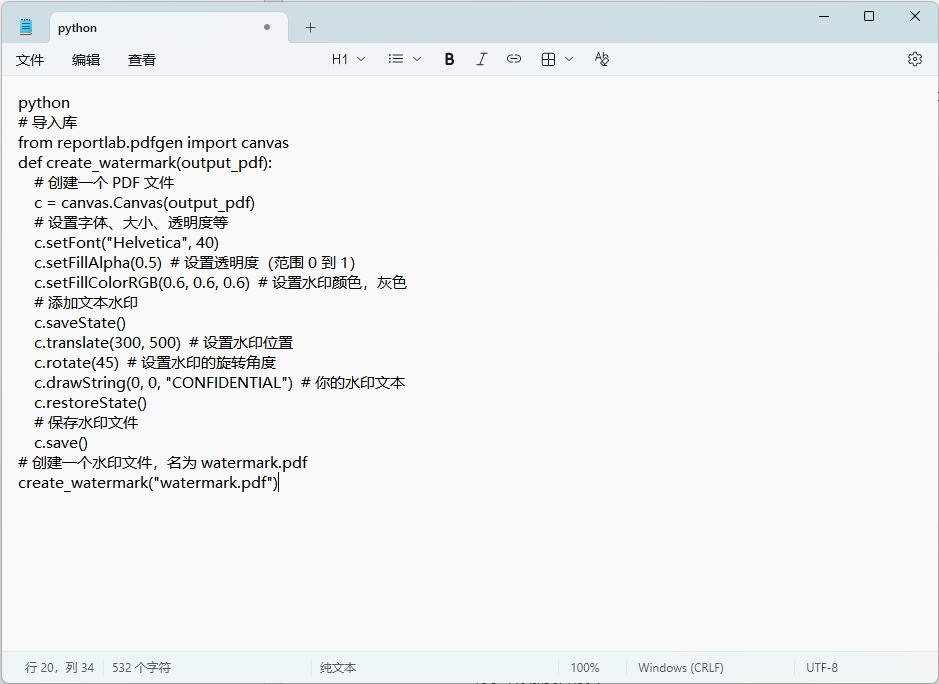Open the table insert dropdown
Screen dimensions: 939x684
tap(557, 59)
